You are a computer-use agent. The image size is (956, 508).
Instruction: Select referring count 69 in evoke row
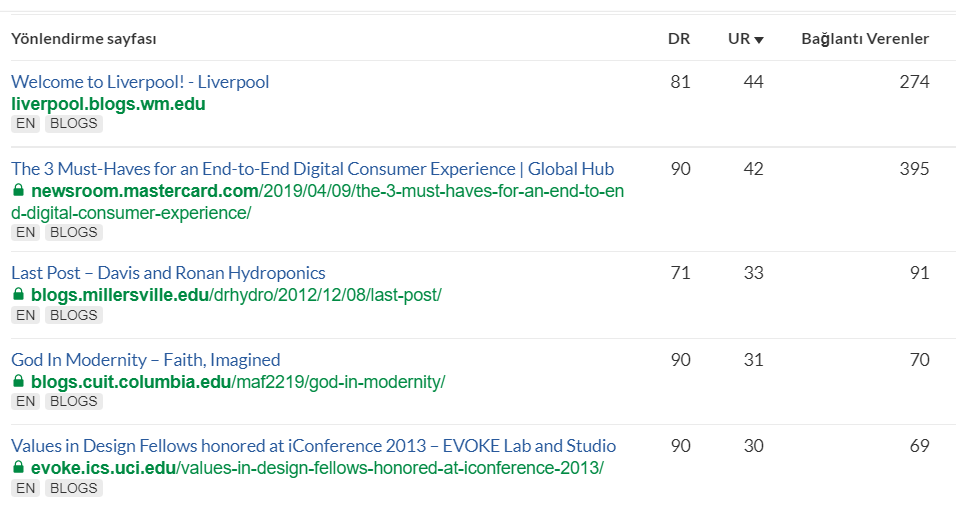(919, 446)
